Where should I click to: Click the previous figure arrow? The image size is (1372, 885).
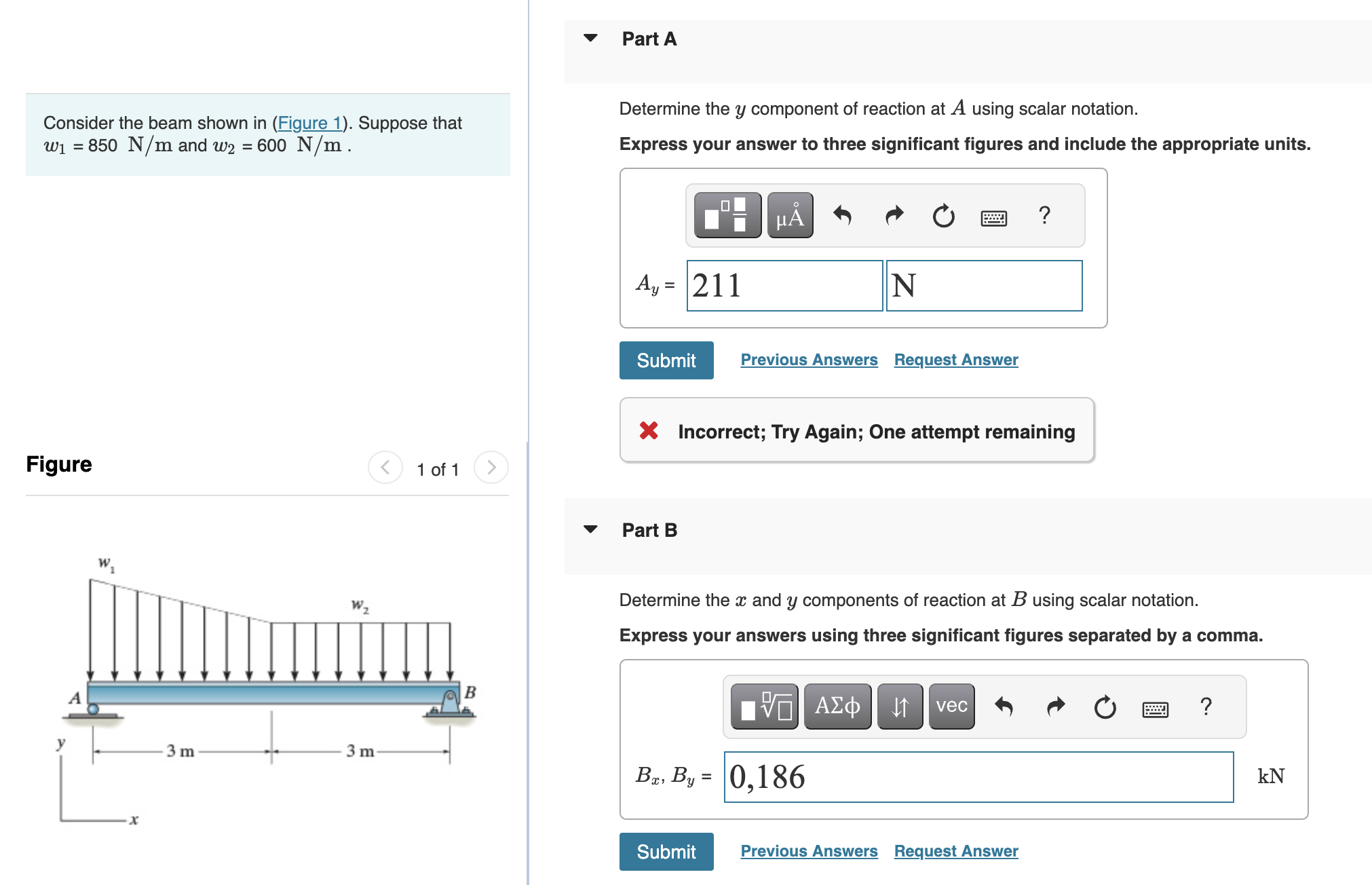[x=384, y=468]
